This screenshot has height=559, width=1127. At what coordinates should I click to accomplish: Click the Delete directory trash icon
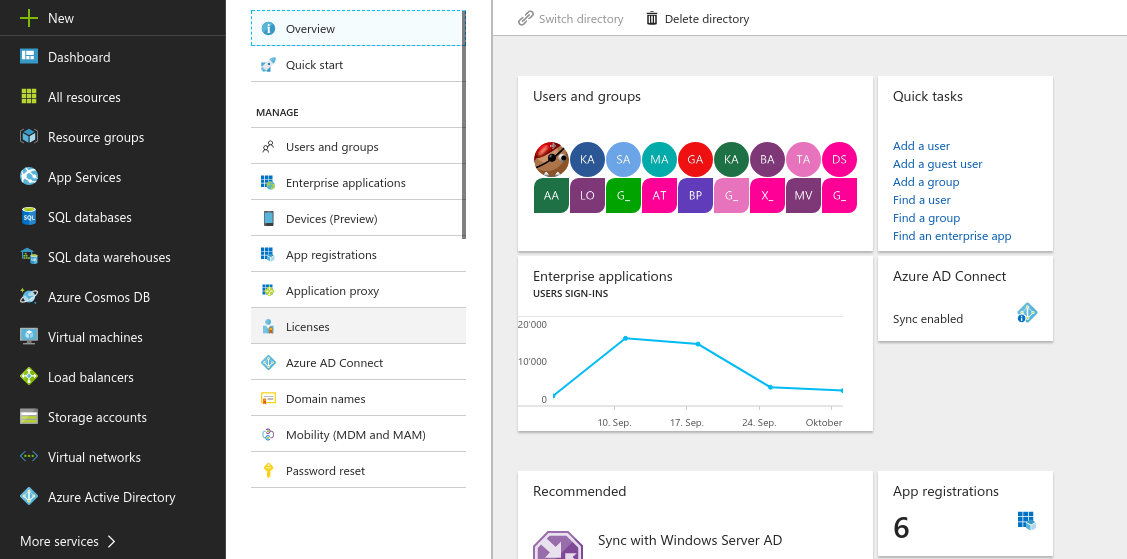652,19
